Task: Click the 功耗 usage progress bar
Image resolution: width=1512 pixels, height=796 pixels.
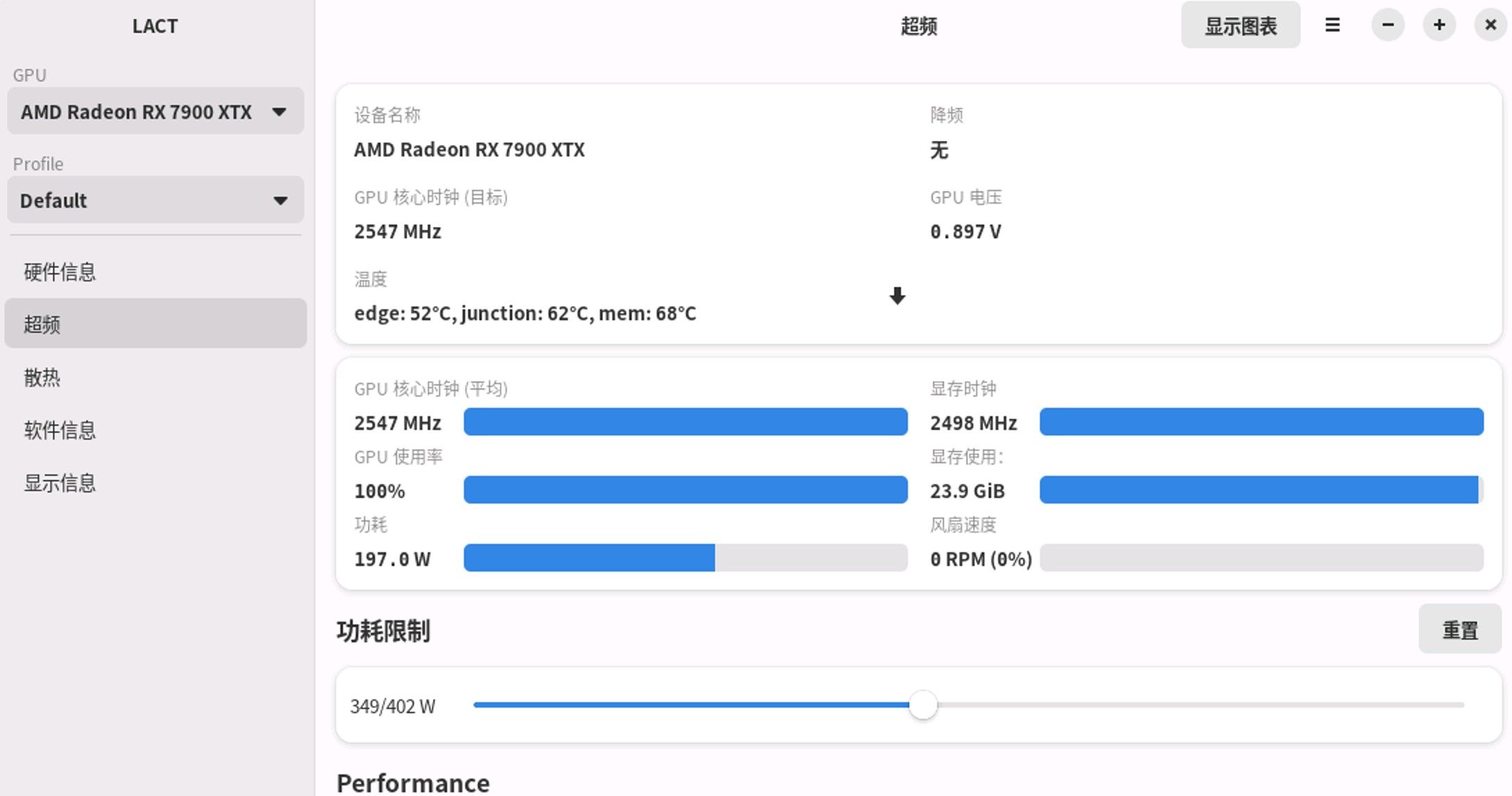Action: [685, 558]
